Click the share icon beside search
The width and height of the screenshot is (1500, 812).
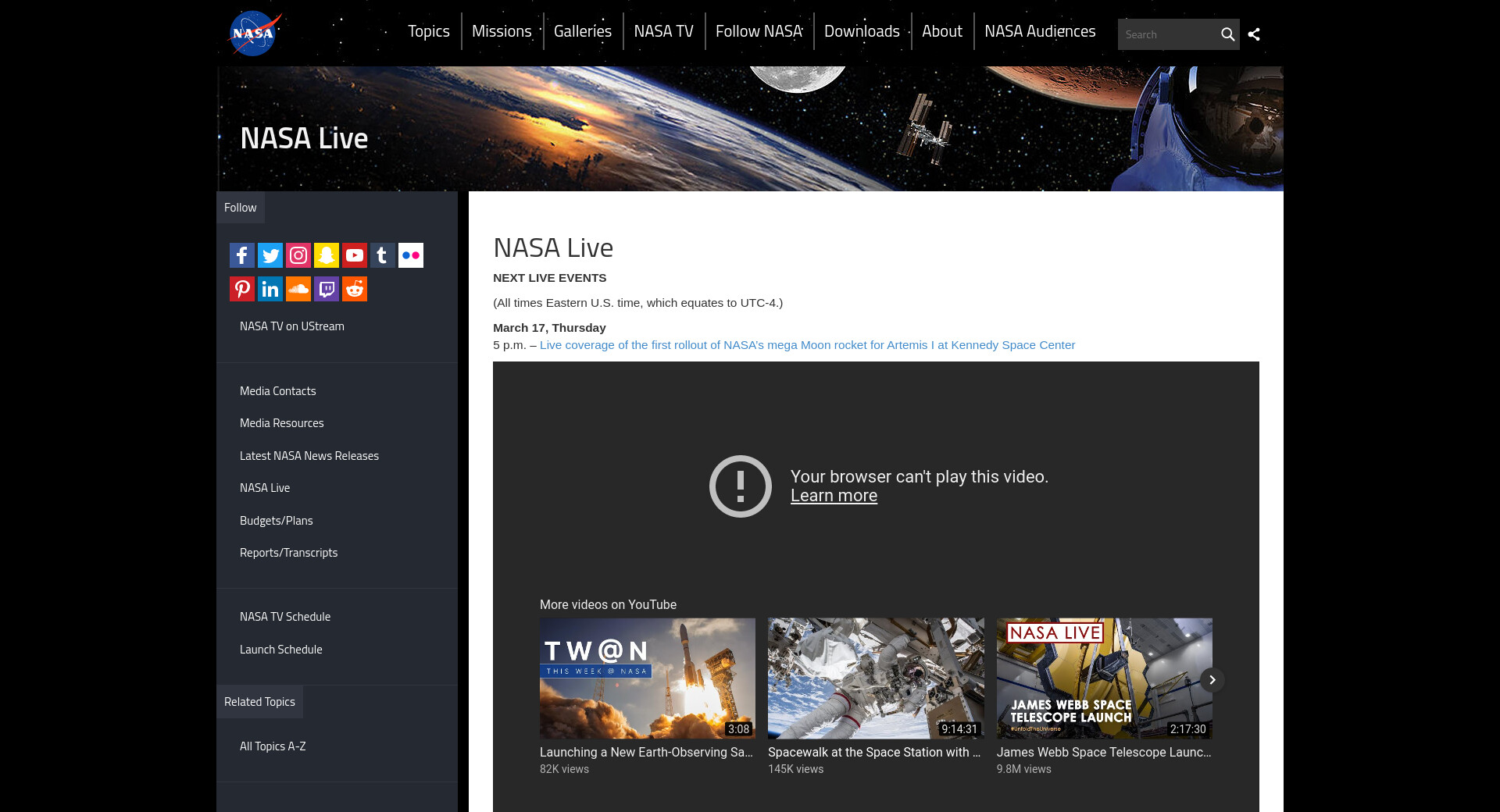pos(1254,34)
